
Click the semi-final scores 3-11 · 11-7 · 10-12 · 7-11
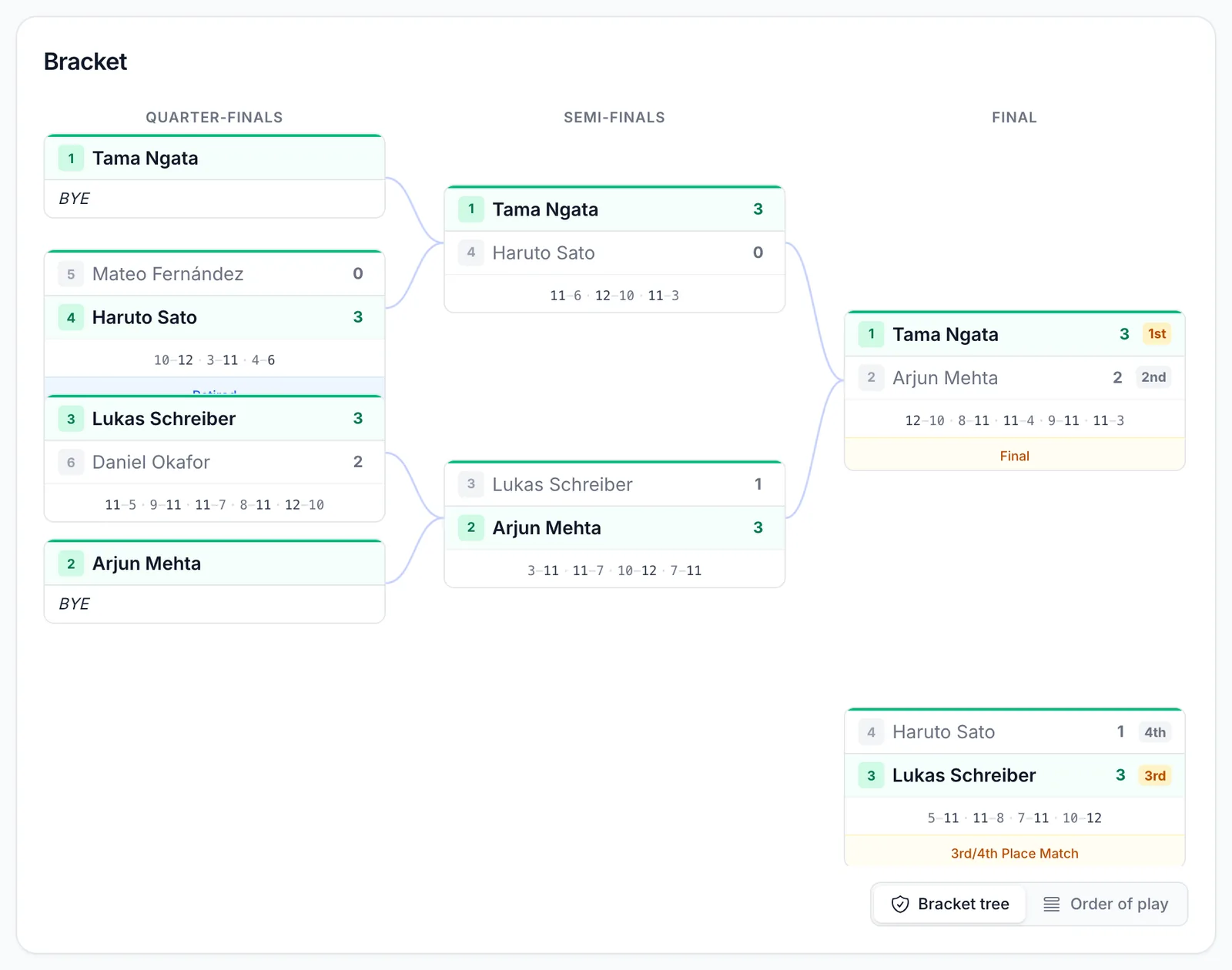pos(614,570)
